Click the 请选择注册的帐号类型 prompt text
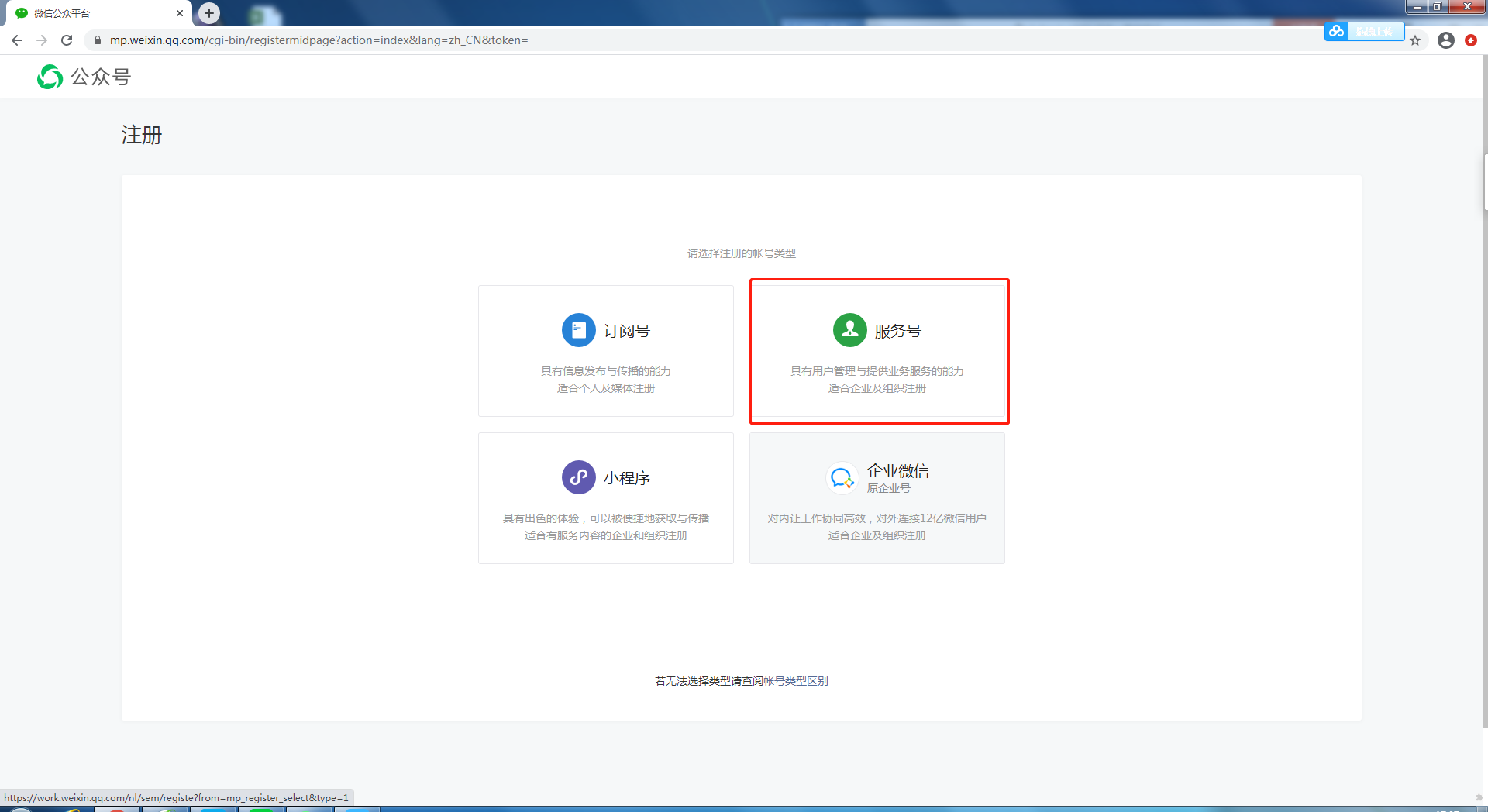Image resolution: width=1488 pixels, height=812 pixels. (742, 253)
